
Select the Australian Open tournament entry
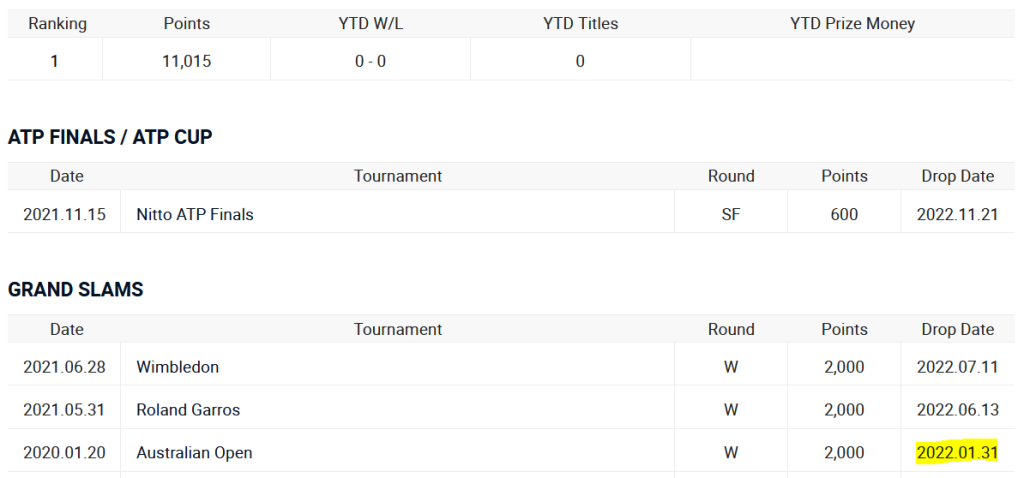pos(194,453)
